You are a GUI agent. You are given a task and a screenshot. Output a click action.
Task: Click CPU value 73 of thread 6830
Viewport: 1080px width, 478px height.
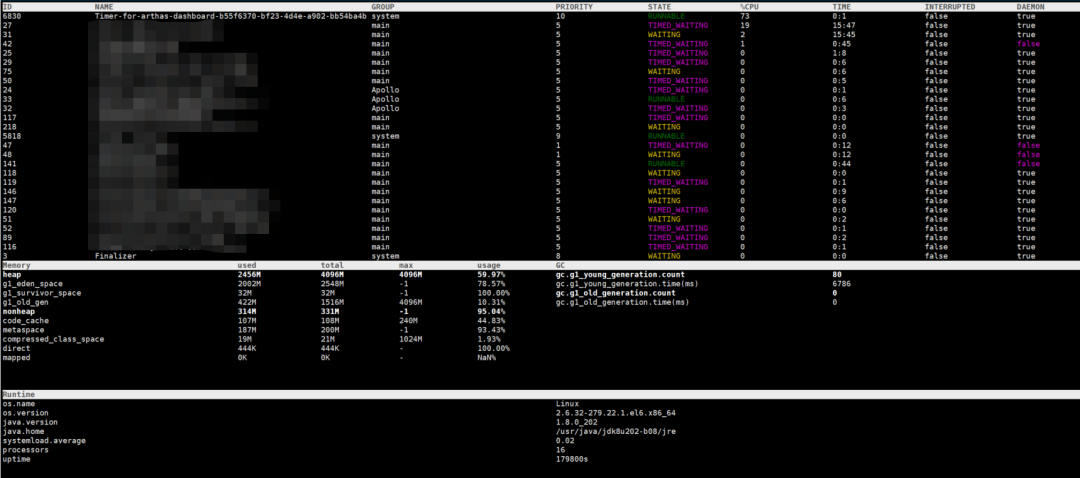(x=745, y=15)
